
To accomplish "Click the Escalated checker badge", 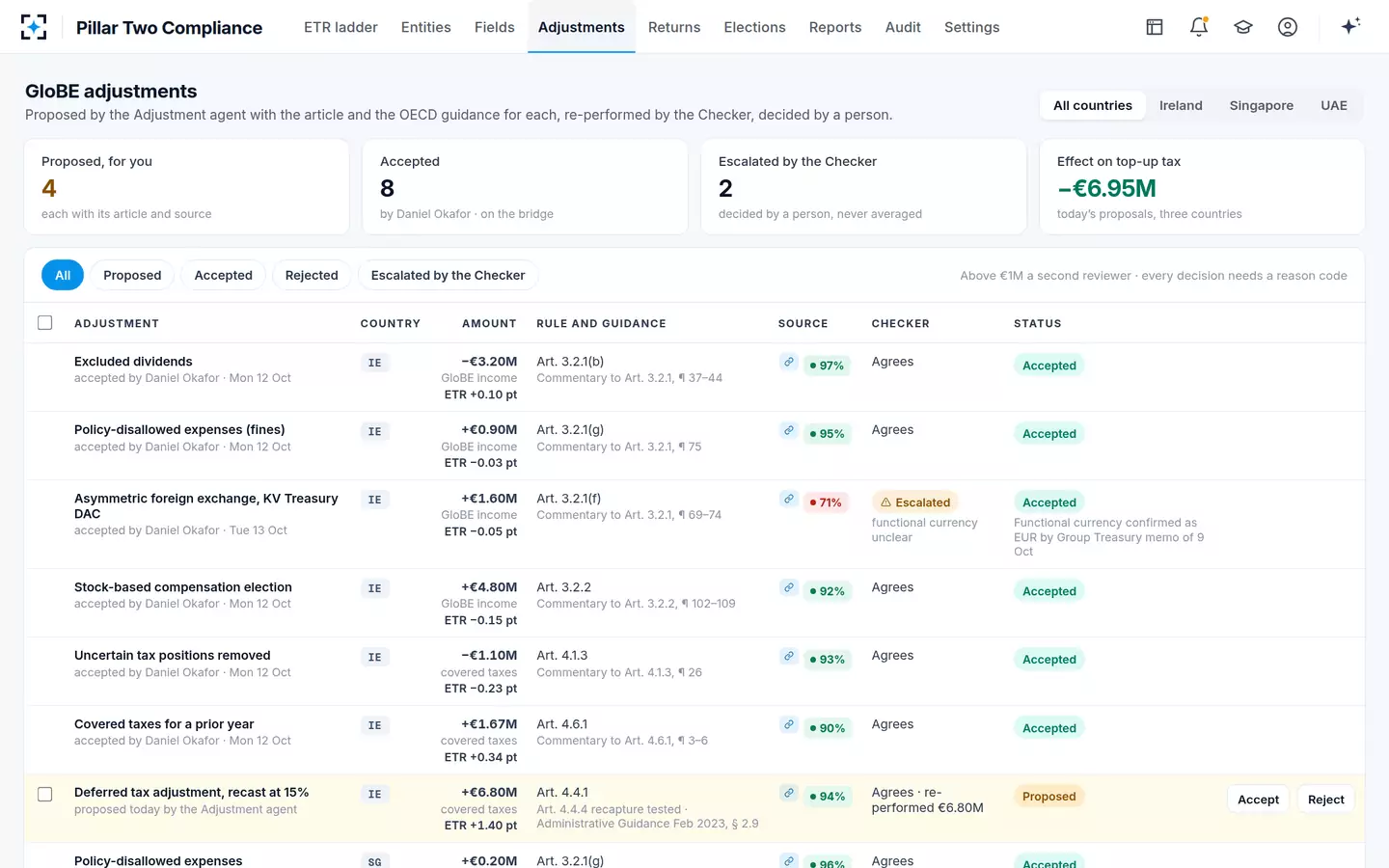I will click(915, 502).
